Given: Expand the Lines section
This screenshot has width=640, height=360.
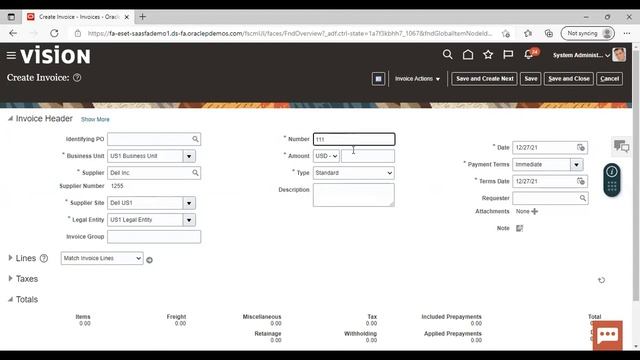Looking at the screenshot, I should coord(10,258).
